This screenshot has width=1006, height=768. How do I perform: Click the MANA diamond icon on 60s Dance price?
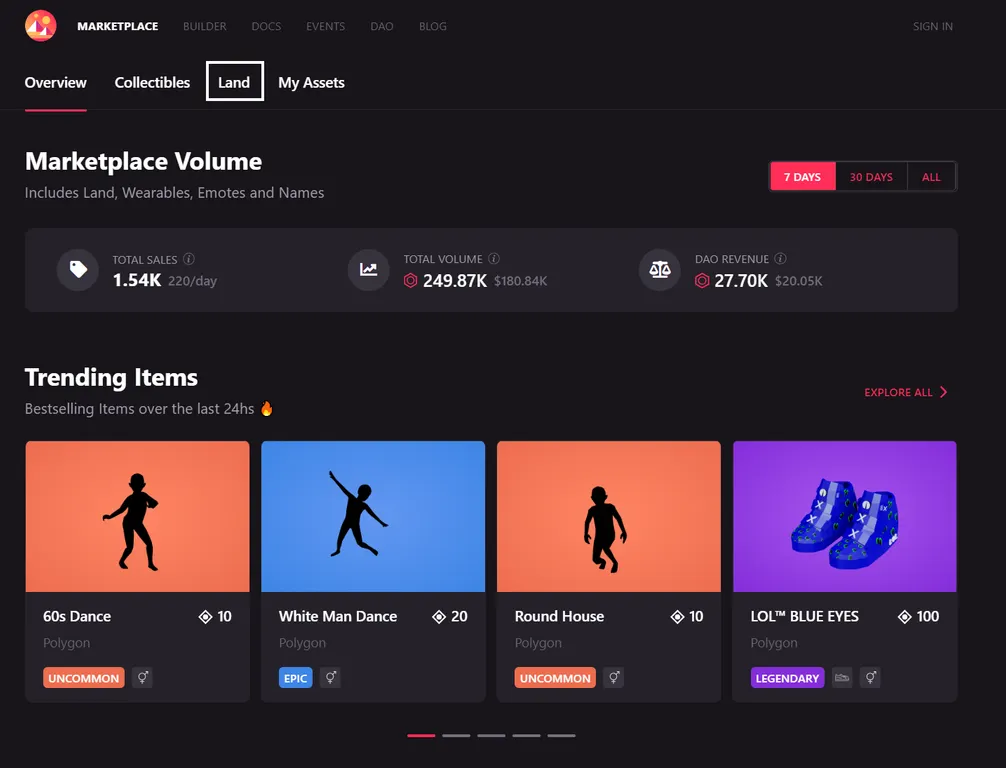coord(205,617)
